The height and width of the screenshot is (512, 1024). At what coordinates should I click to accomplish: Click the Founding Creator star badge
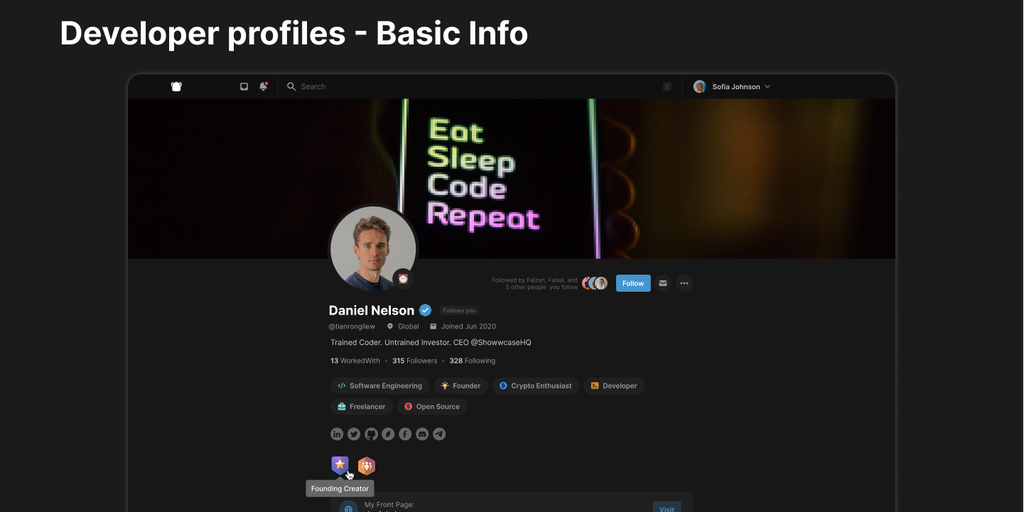click(340, 465)
